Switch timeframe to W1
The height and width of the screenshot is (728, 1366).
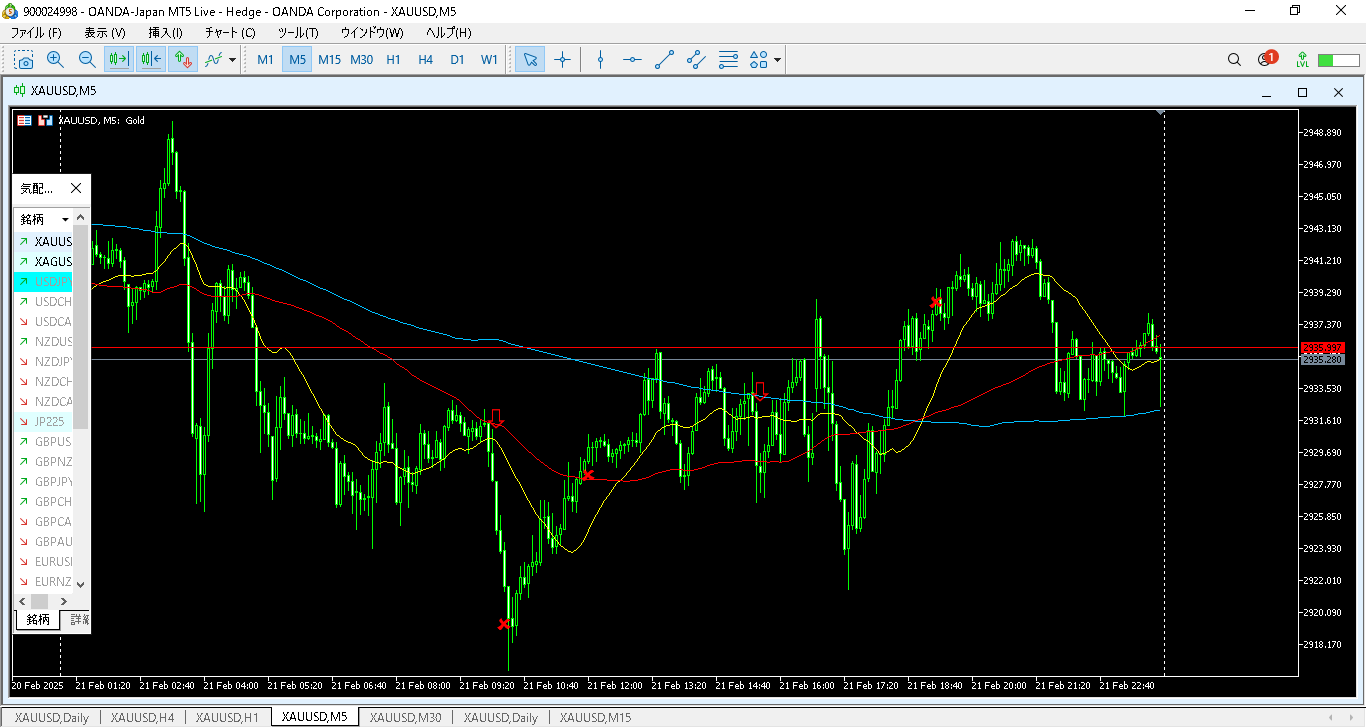pyautogui.click(x=489, y=60)
